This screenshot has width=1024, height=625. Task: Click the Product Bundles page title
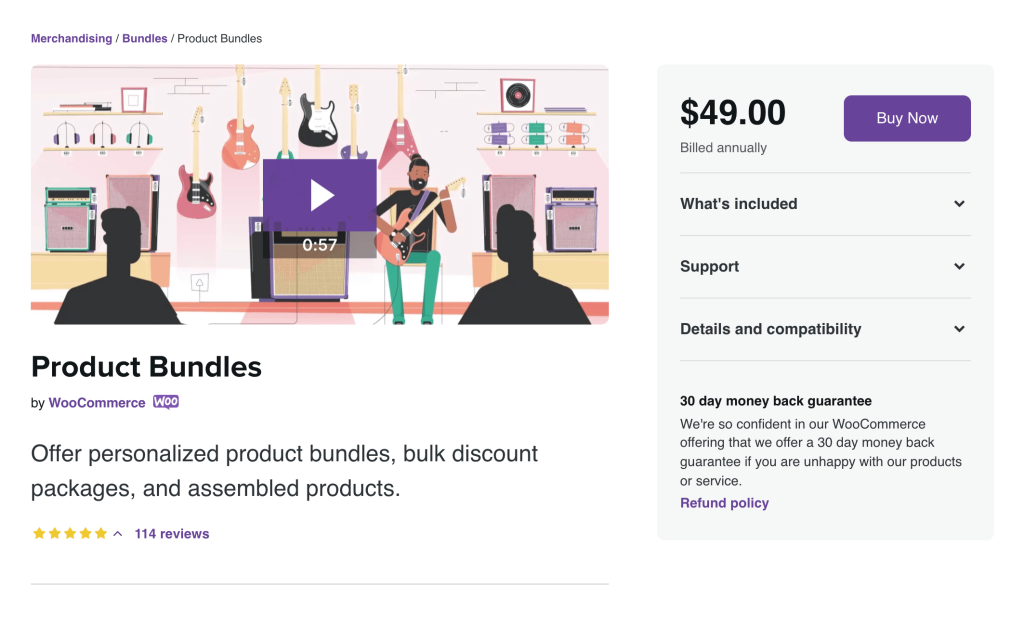(146, 367)
